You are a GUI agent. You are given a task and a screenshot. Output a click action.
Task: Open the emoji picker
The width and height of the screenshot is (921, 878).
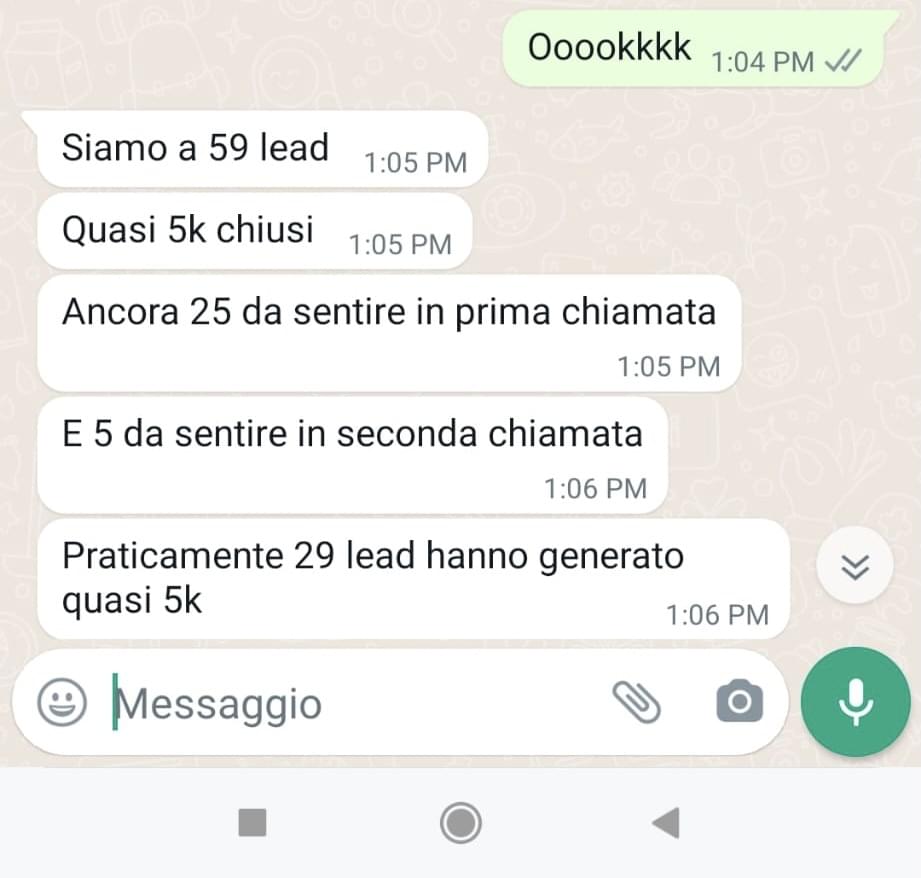click(x=62, y=702)
